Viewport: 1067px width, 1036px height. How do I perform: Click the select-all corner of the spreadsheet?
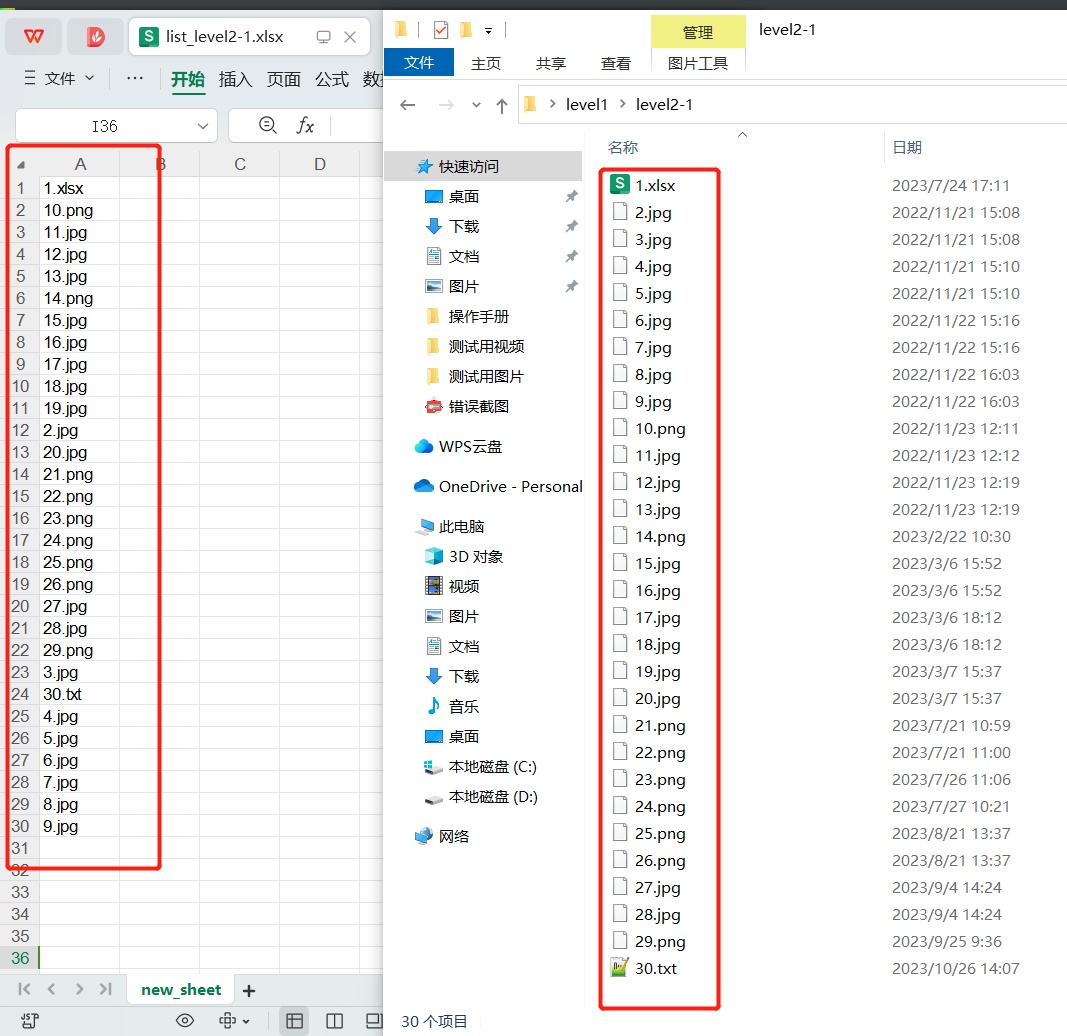pos(20,164)
